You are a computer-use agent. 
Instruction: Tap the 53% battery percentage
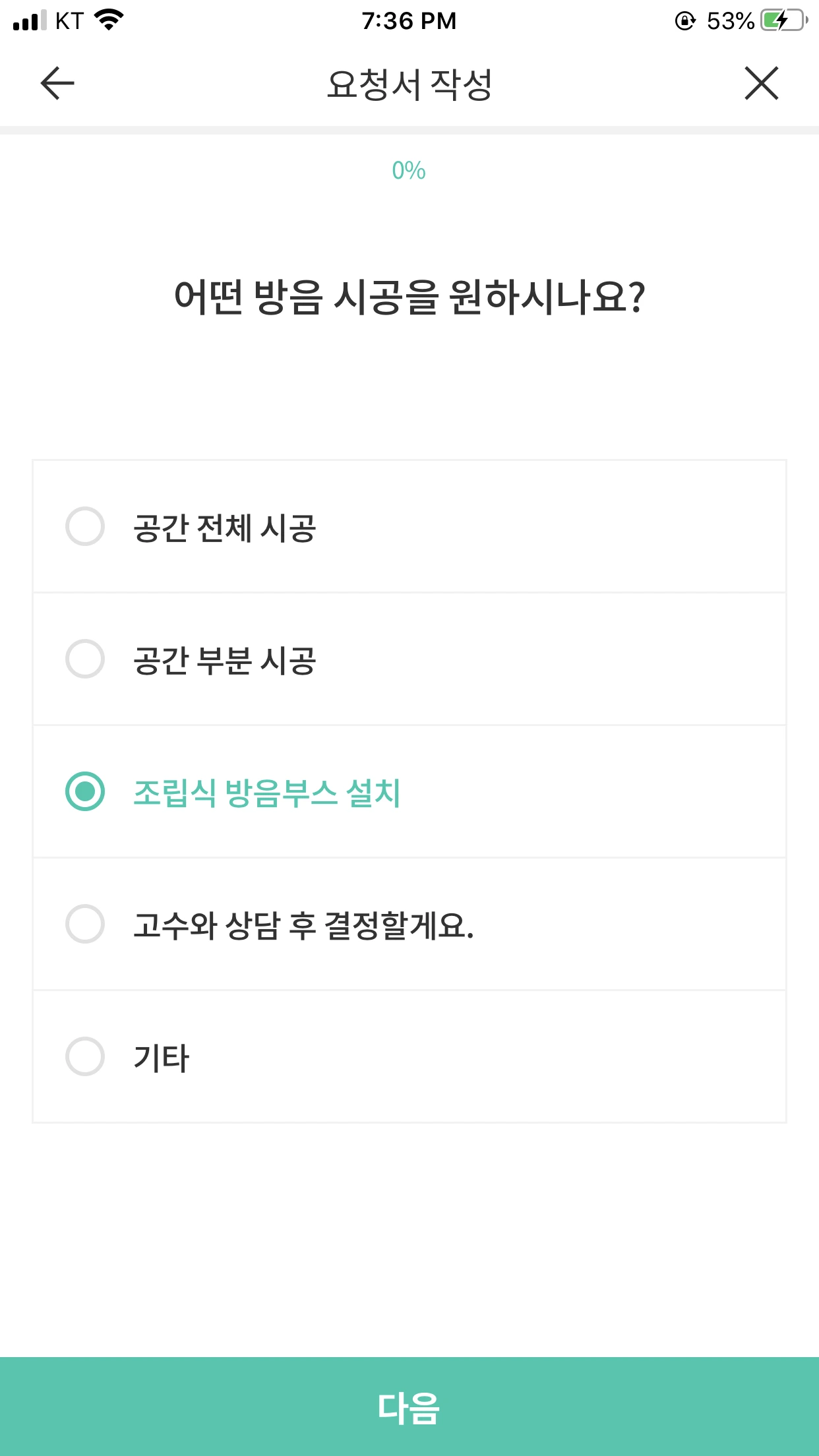click(730, 21)
